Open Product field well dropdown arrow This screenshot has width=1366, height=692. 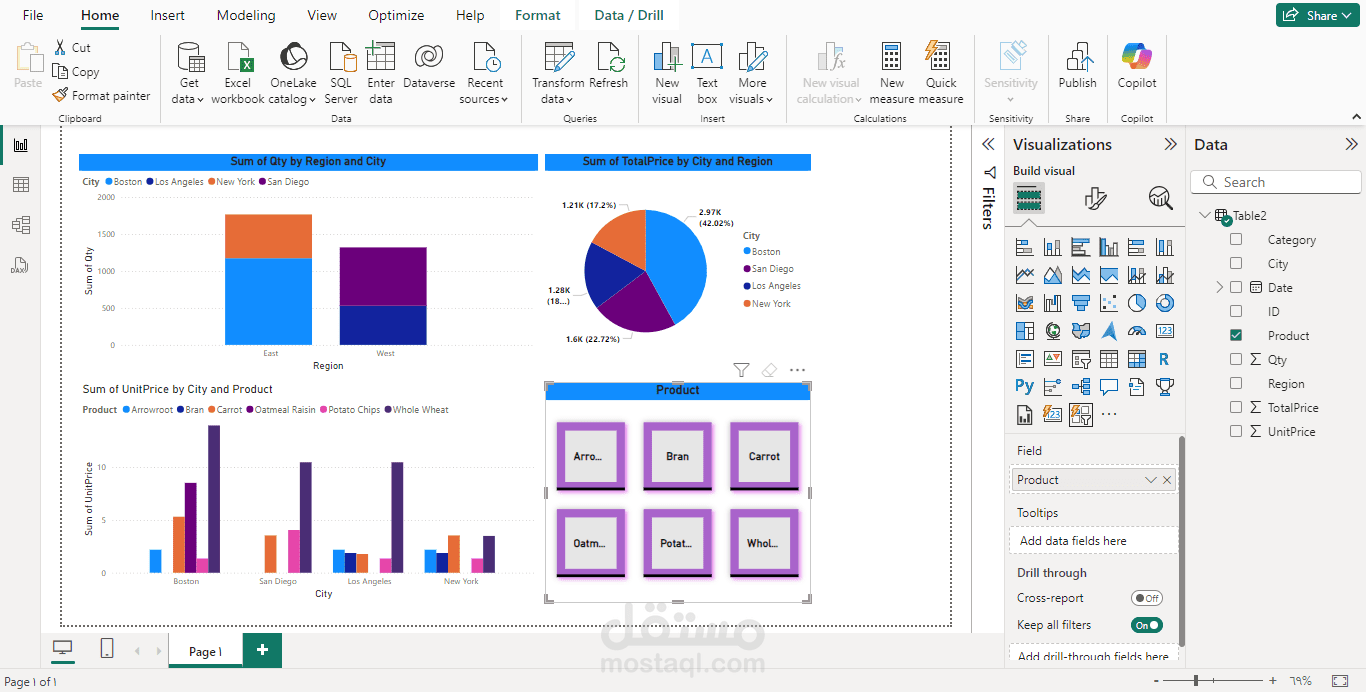[1151, 480]
